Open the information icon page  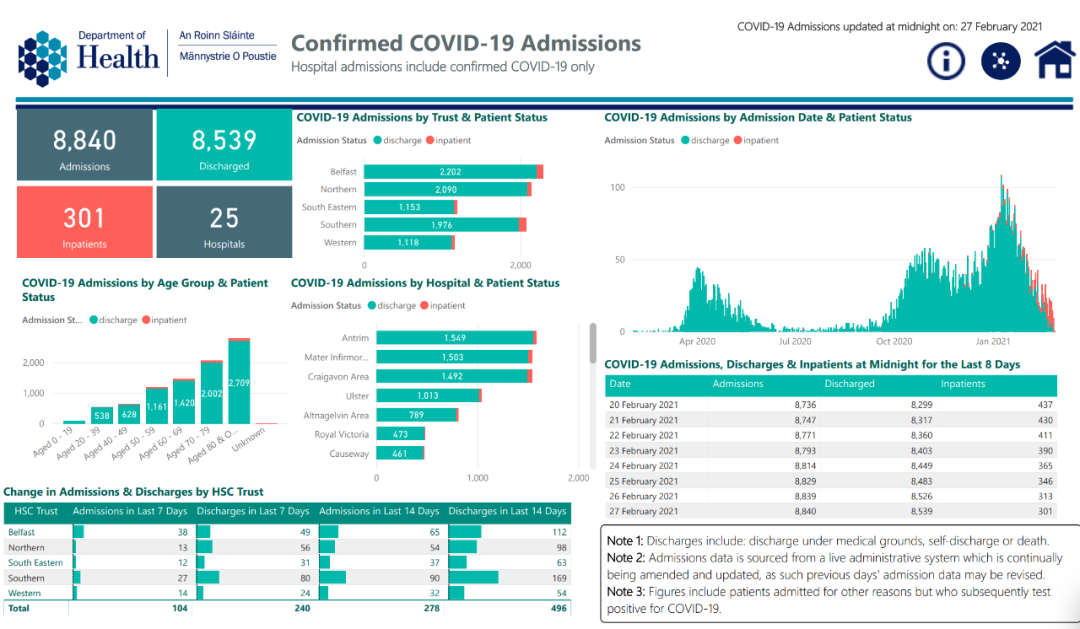pos(946,61)
